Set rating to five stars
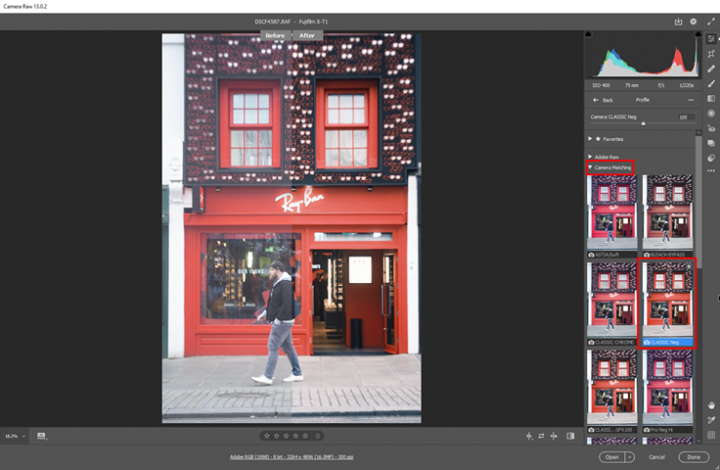720x470 pixels. click(x=305, y=436)
